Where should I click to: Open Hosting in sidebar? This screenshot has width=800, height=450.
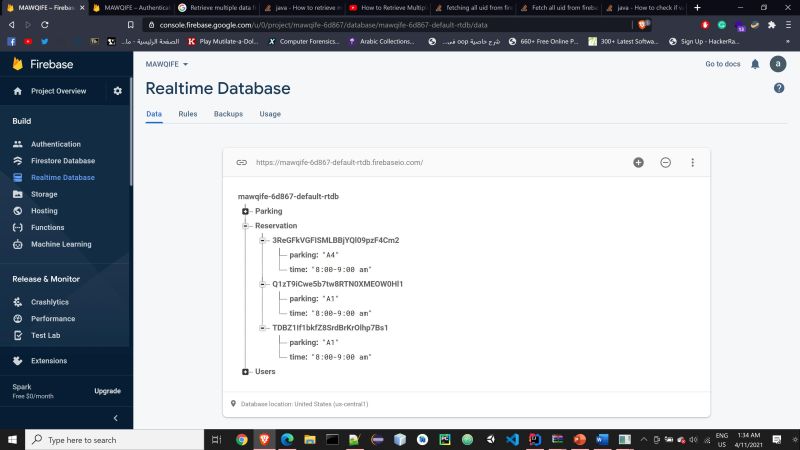[x=44, y=211]
